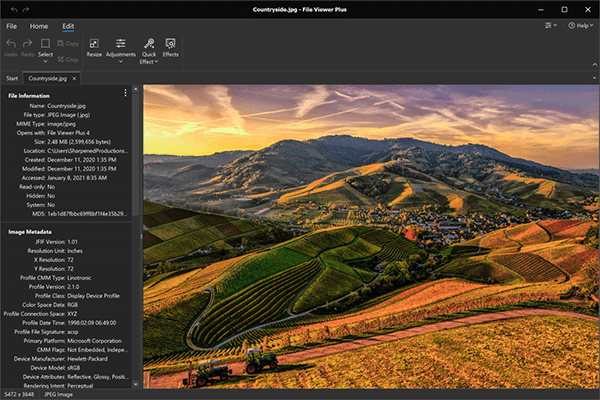Click the Resolution Unit inches value
The image size is (600, 400).
point(75,251)
